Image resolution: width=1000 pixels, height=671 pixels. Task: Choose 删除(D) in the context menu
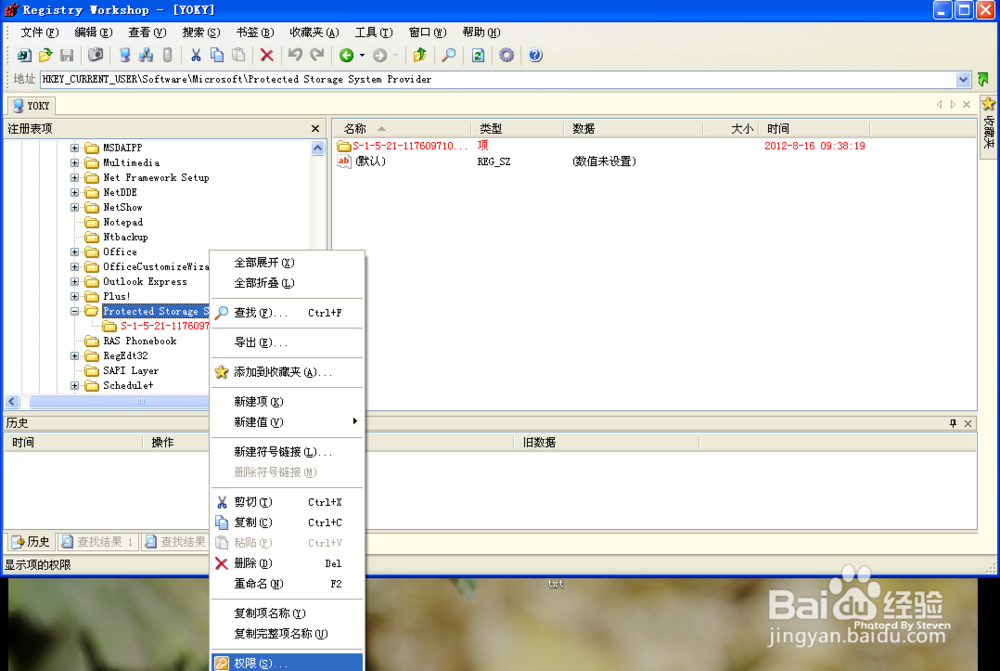287,563
